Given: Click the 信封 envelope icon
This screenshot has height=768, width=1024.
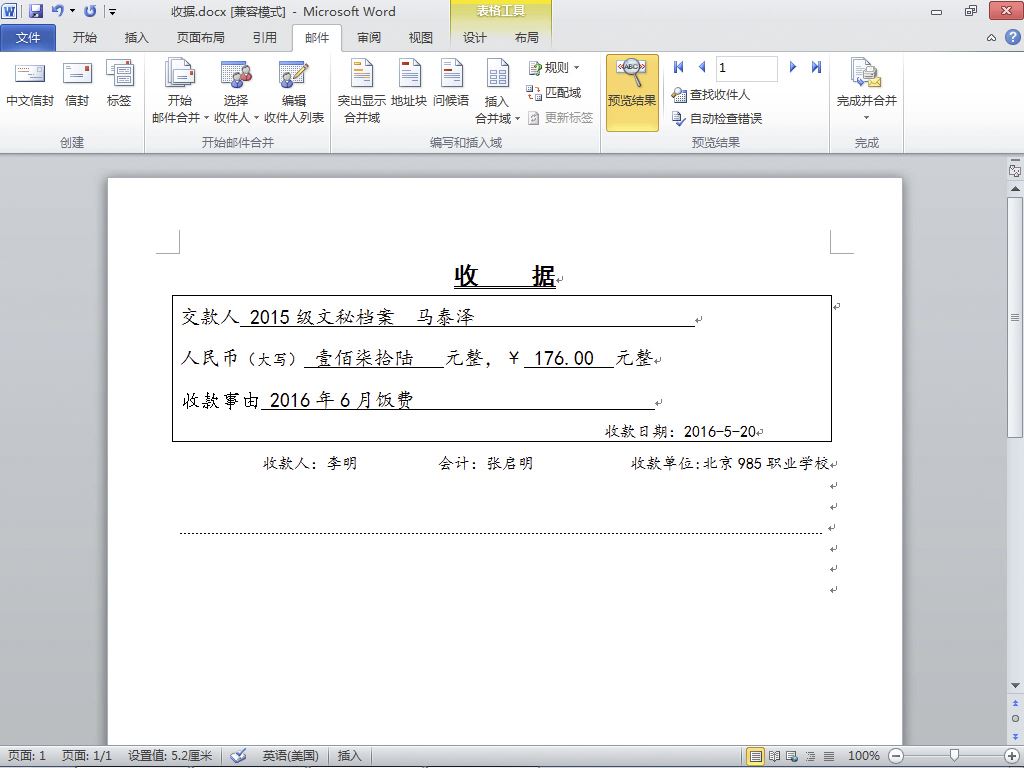Looking at the screenshot, I should click(x=77, y=82).
